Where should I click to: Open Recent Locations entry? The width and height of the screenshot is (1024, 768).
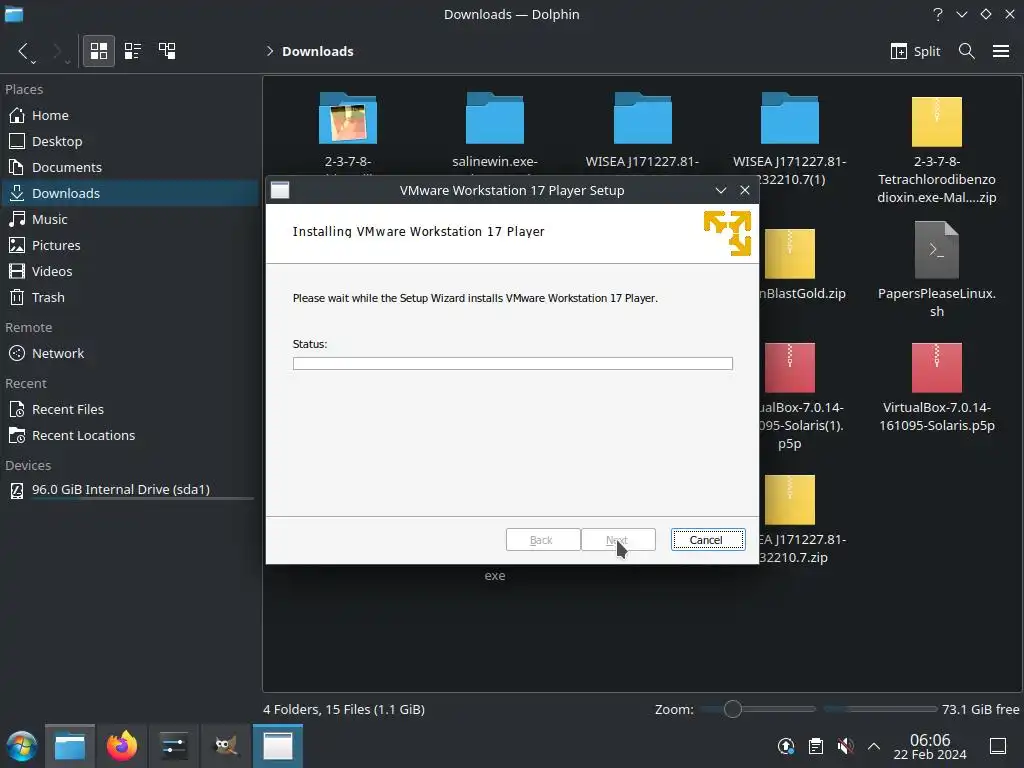[x=131, y=436]
